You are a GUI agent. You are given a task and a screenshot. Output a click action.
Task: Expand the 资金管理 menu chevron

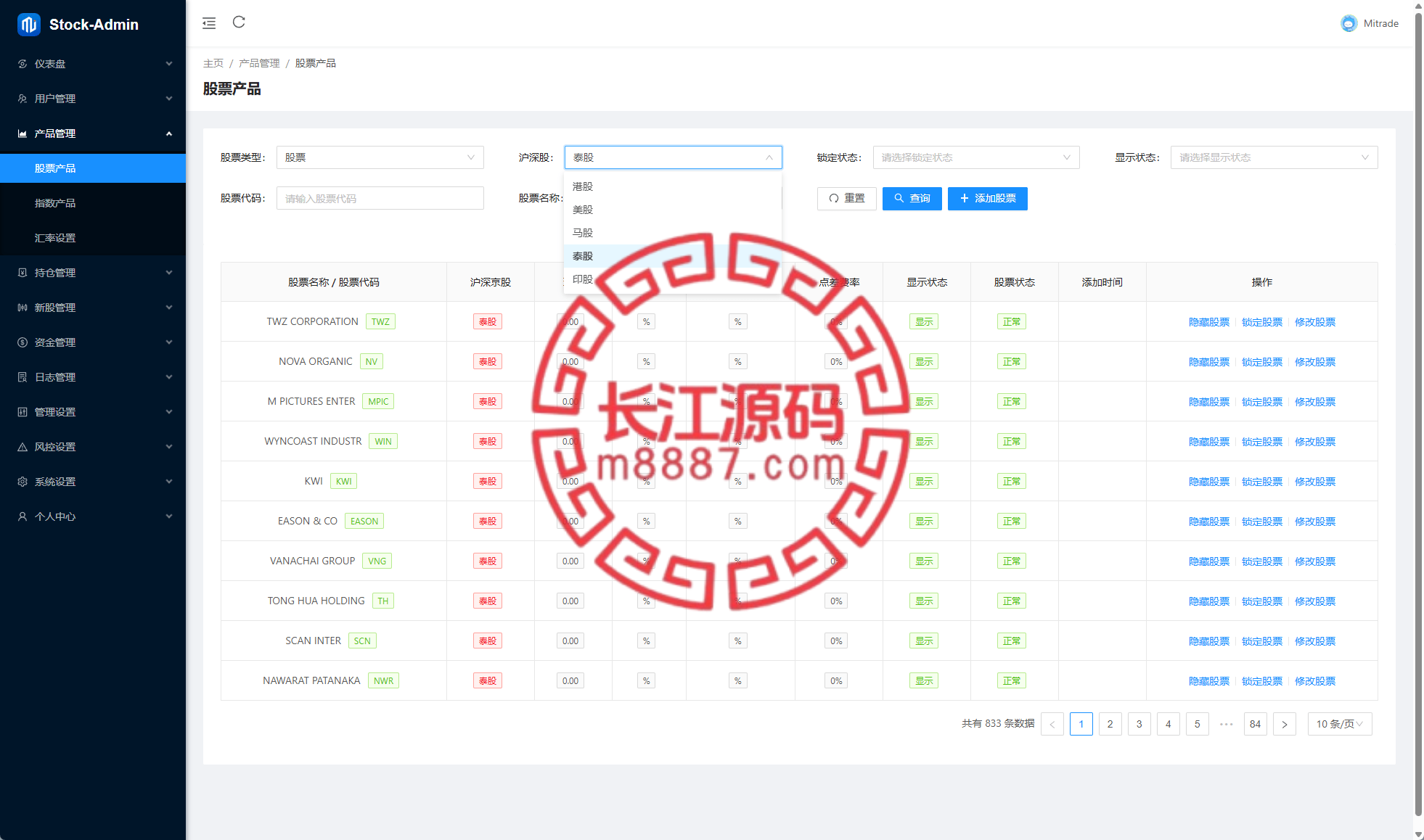click(169, 342)
